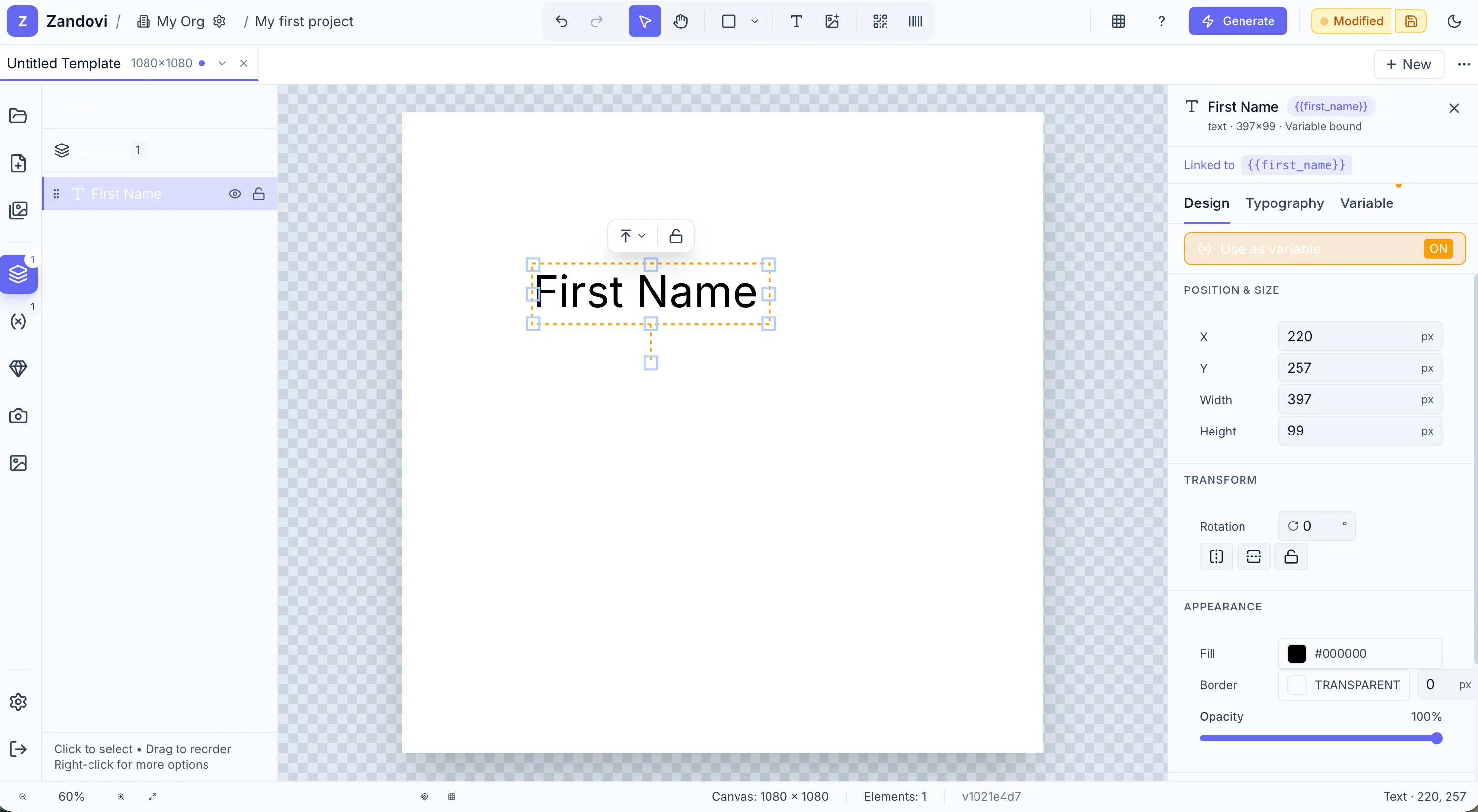Screen dimensions: 1478x812
Task: Click the logout icon in sidebar
Action: point(18,749)
